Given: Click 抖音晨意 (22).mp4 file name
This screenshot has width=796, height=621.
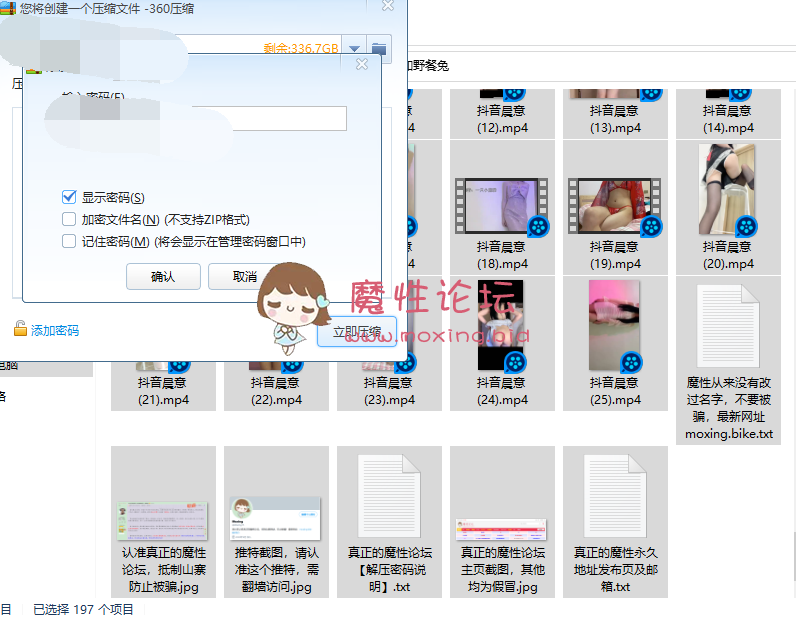Looking at the screenshot, I should click(276, 391).
